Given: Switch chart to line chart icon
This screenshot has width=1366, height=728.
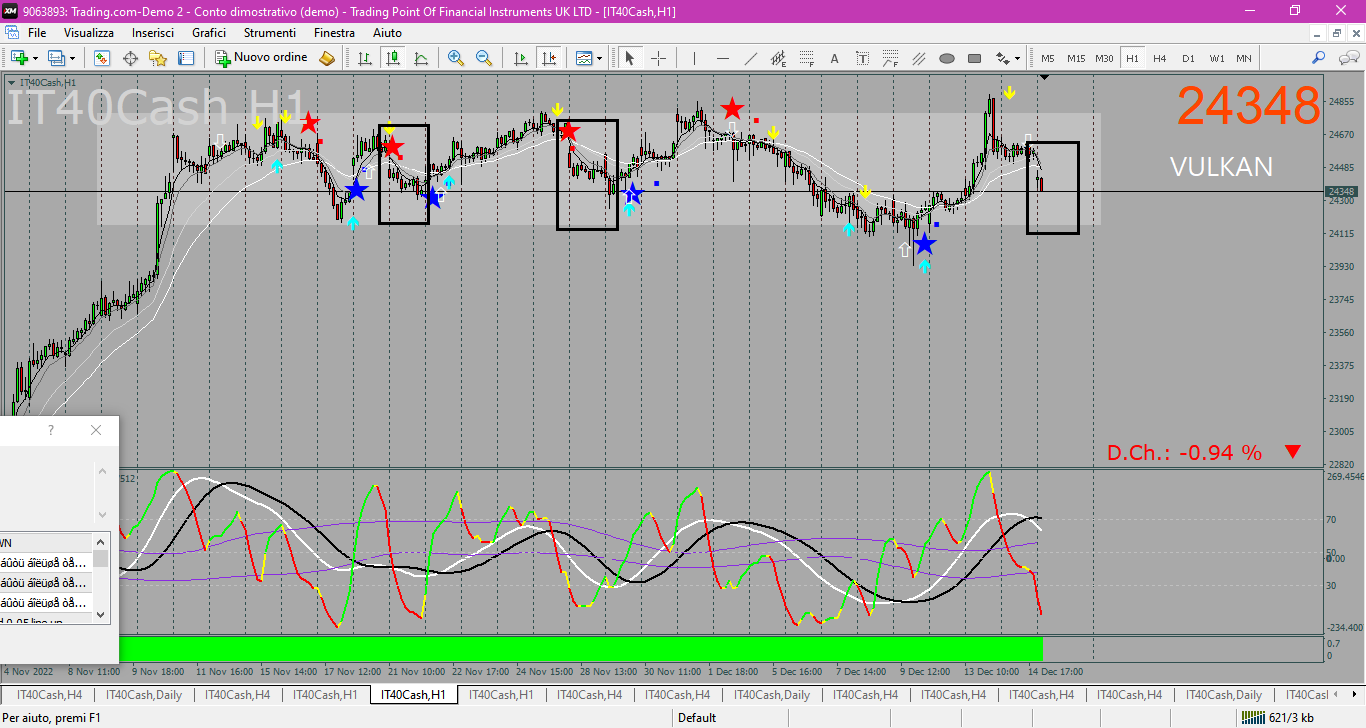Looking at the screenshot, I should pos(422,58).
